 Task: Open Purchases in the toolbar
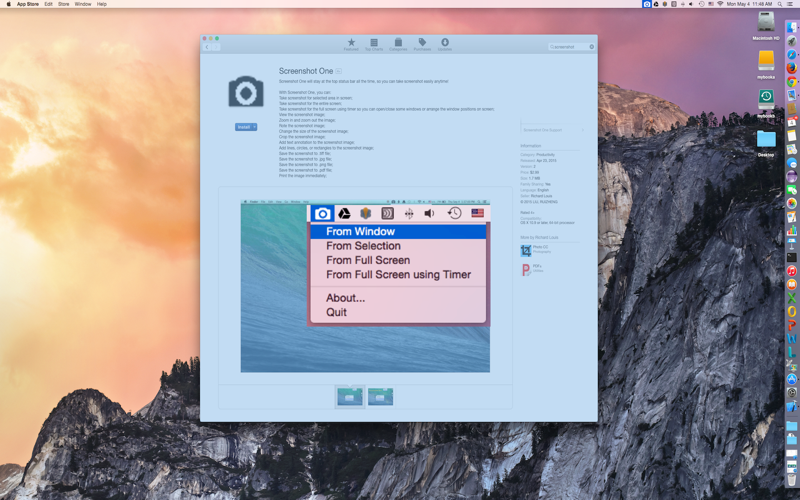(422, 44)
